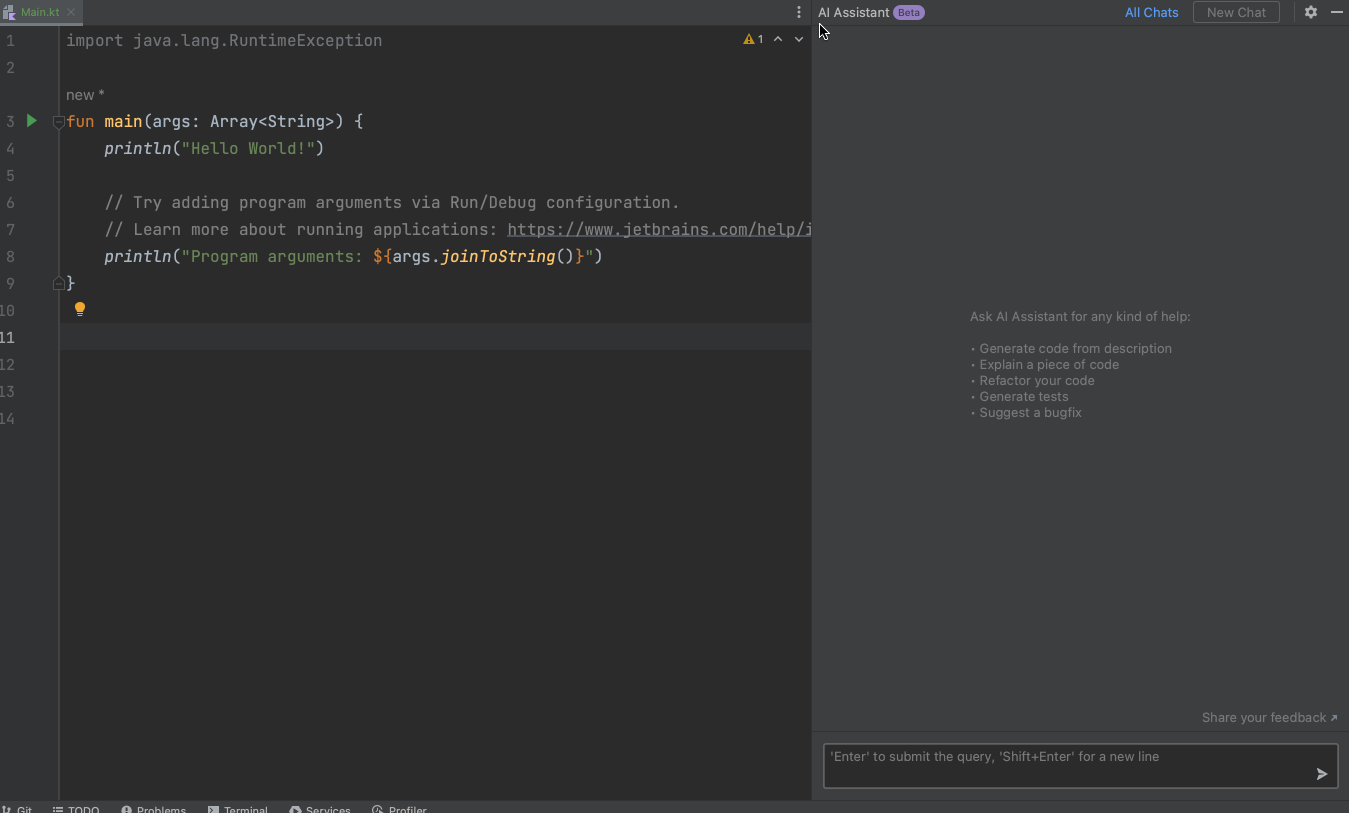Open the Git tool window

pos(18,808)
